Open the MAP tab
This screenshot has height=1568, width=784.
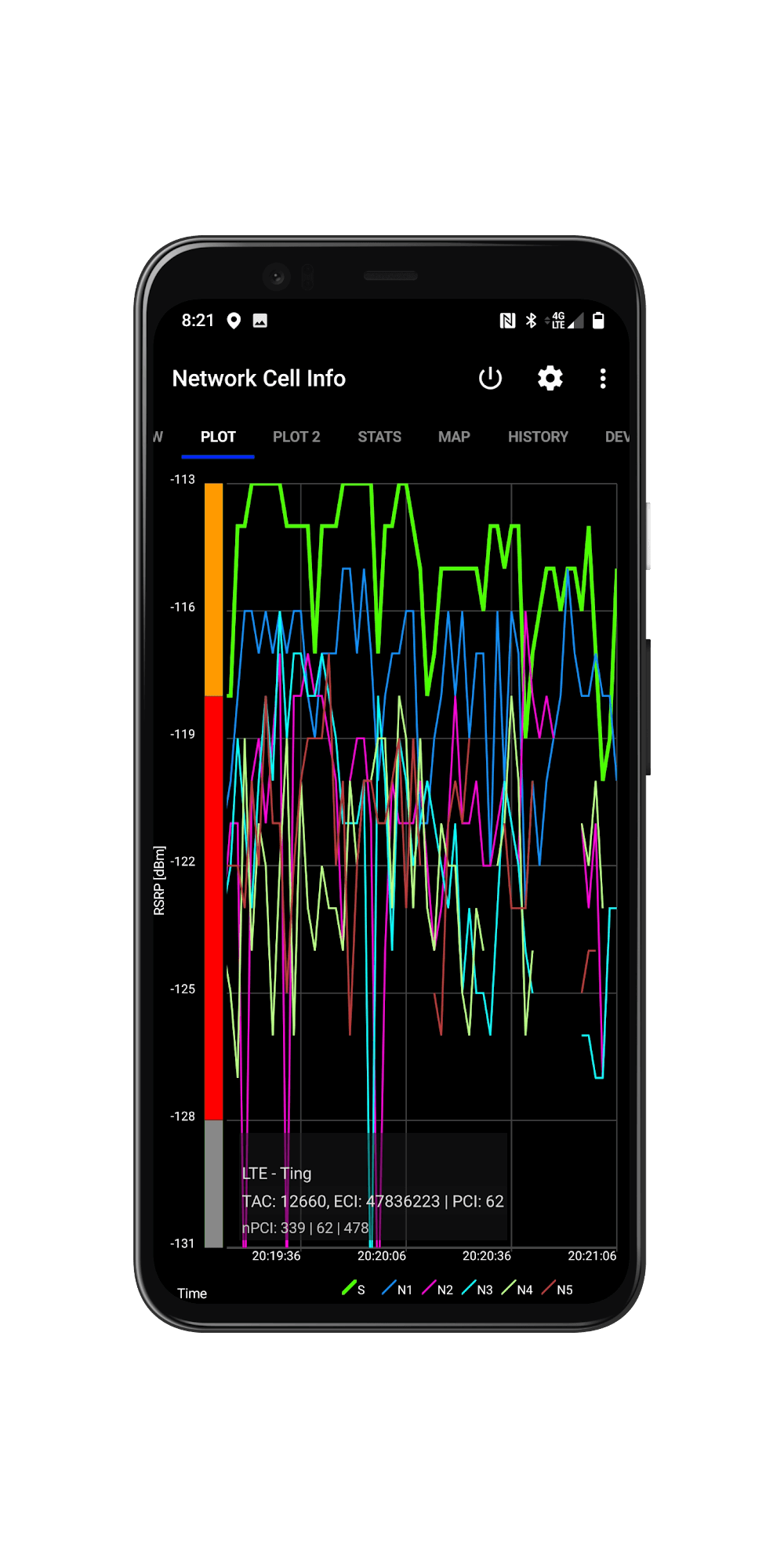454,437
